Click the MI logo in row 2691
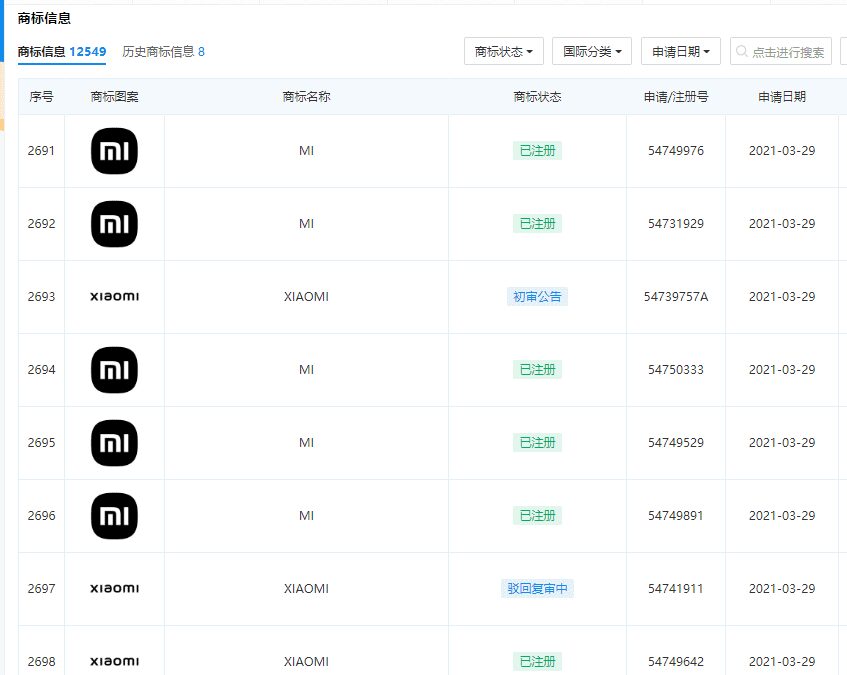847x675 pixels. pos(114,151)
